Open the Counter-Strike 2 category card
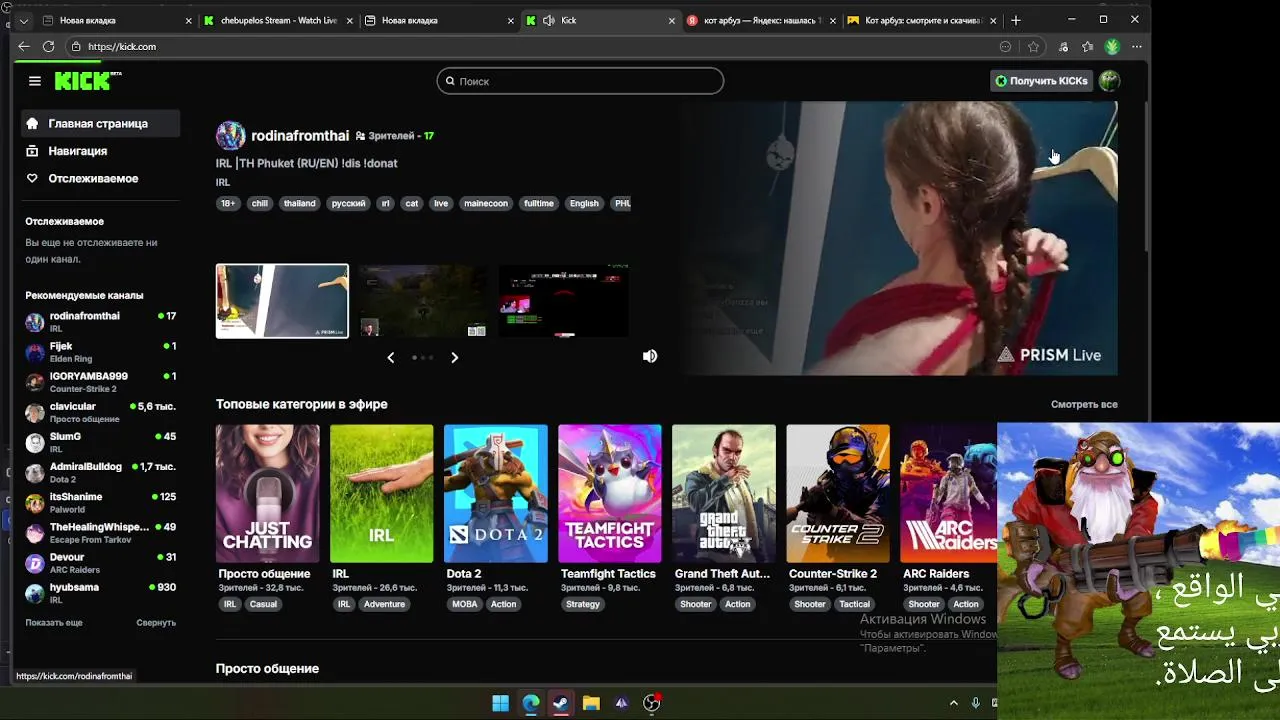This screenshot has height=720, width=1280. pos(838,494)
